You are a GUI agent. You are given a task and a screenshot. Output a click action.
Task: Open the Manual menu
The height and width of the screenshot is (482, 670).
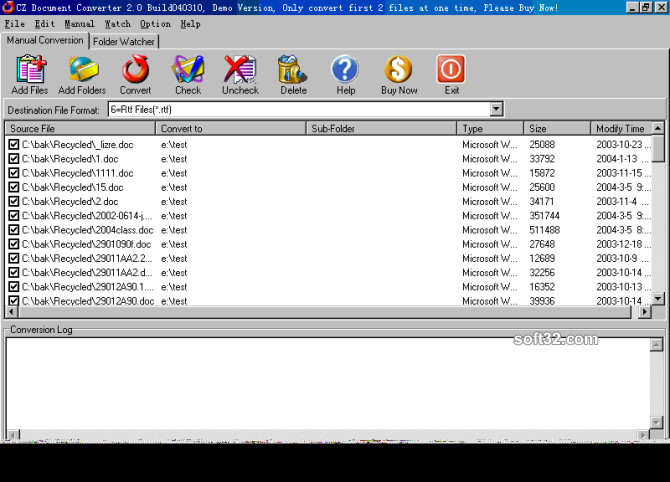tap(79, 24)
